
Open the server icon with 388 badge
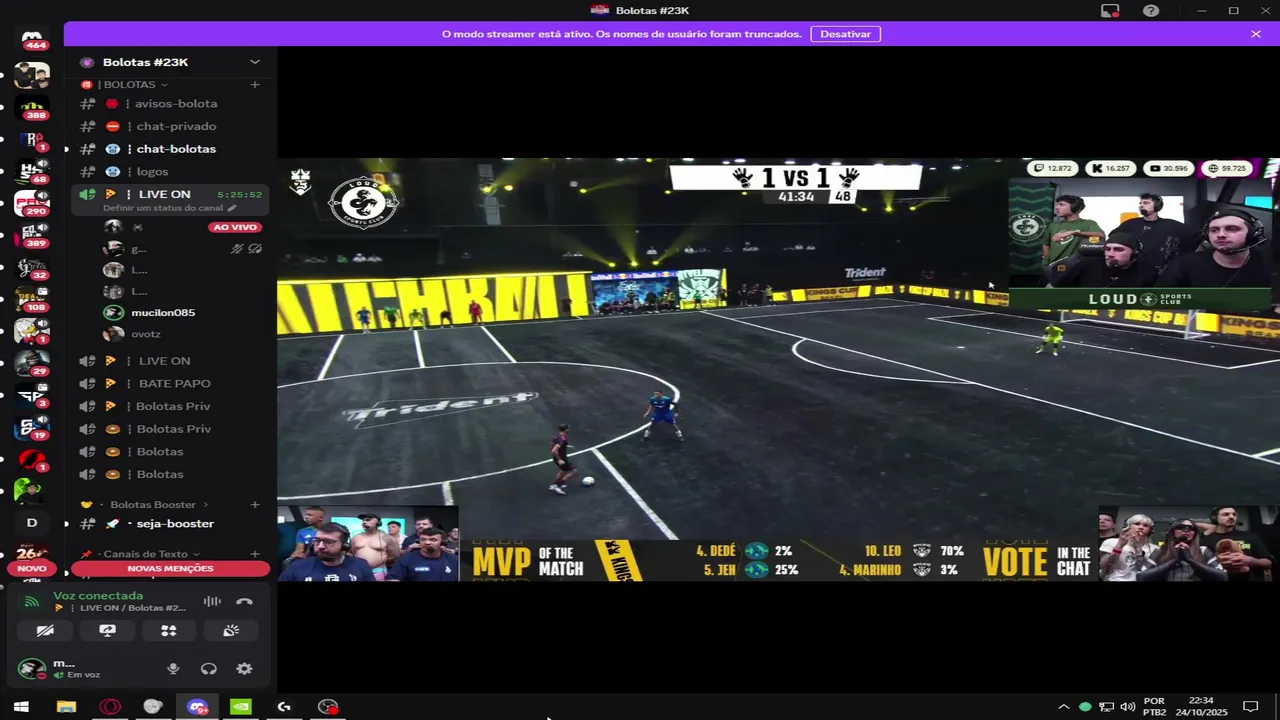click(x=32, y=108)
